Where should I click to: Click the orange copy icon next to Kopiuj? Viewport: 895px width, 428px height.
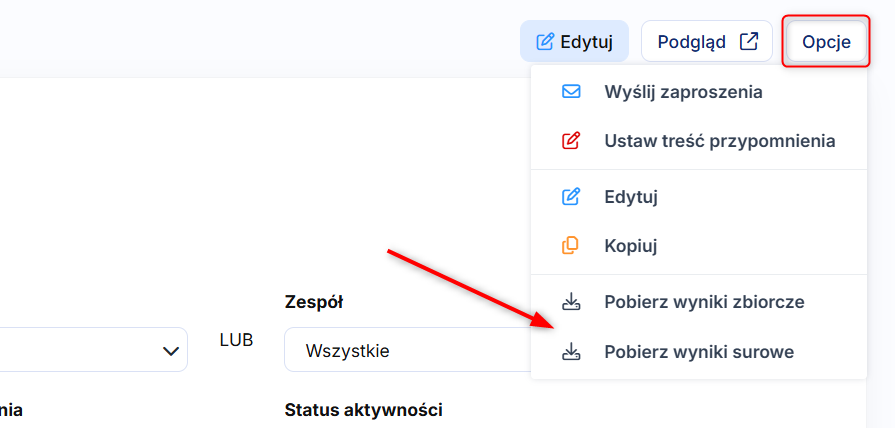point(571,245)
